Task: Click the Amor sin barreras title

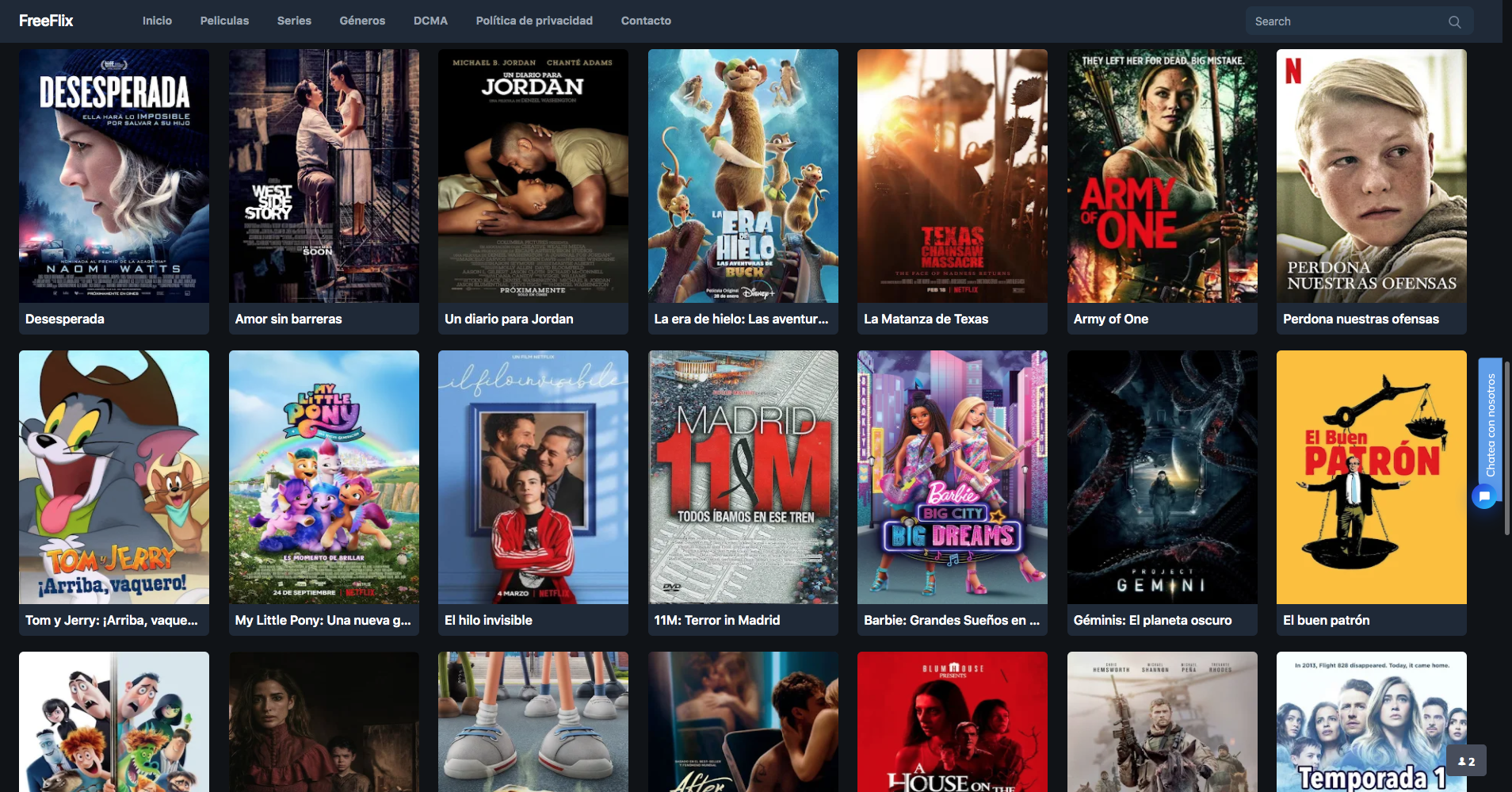Action: (x=288, y=319)
